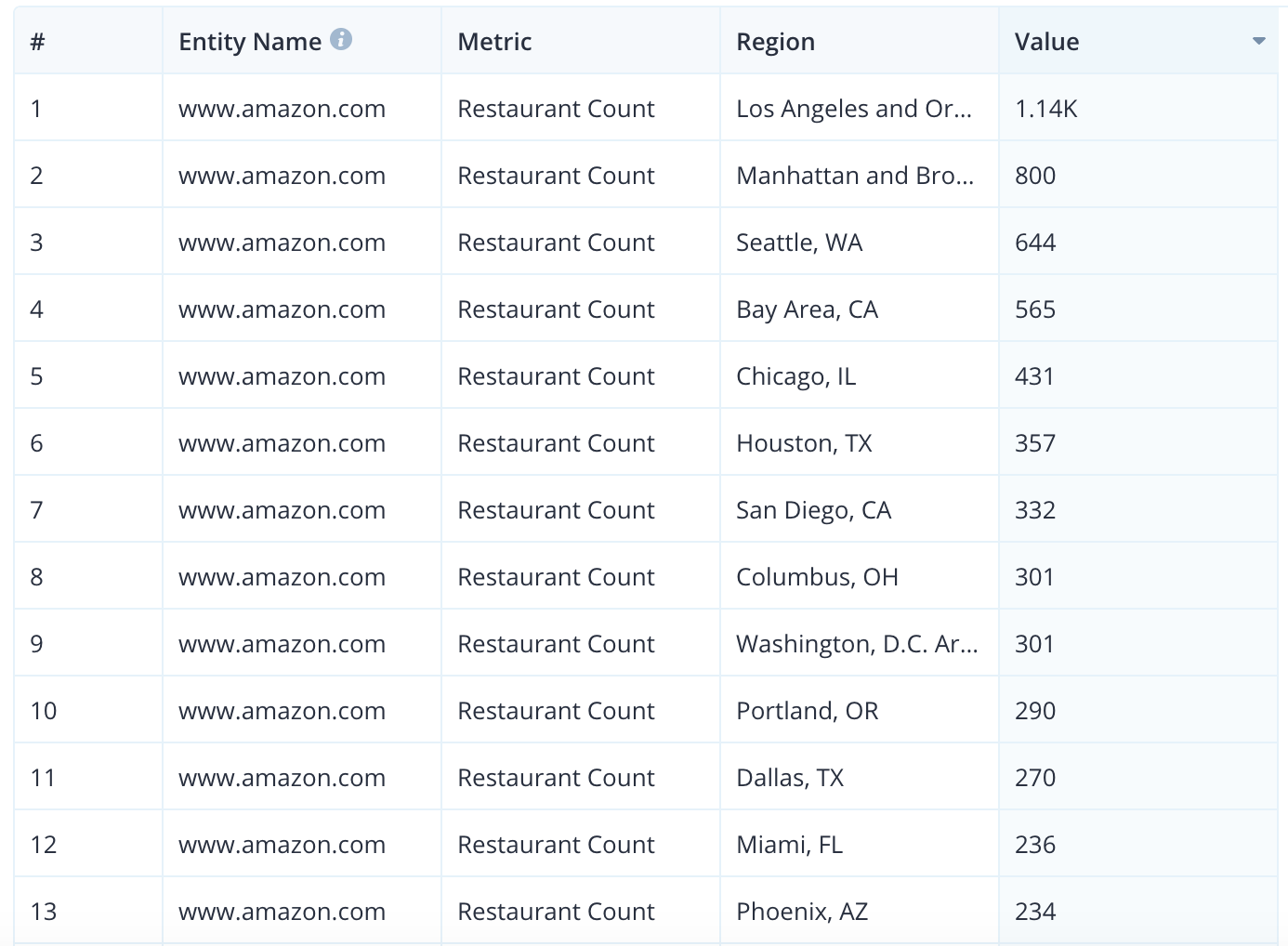Click the Restaurant Count cell in row 12
Image resolution: width=1288 pixels, height=946 pixels.
pos(555,844)
